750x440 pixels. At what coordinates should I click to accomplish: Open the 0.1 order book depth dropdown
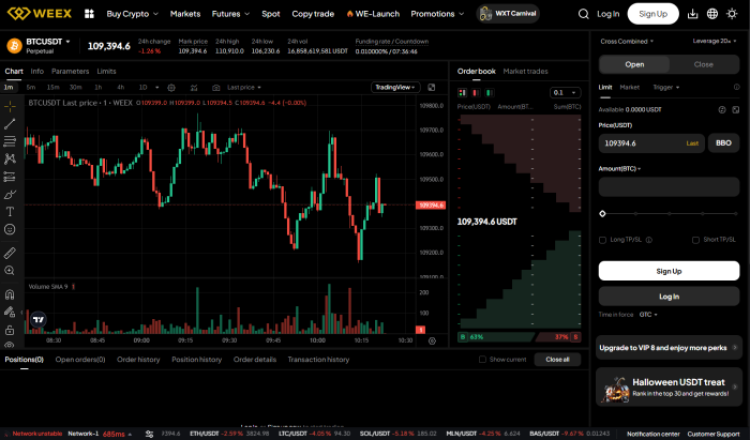point(565,92)
